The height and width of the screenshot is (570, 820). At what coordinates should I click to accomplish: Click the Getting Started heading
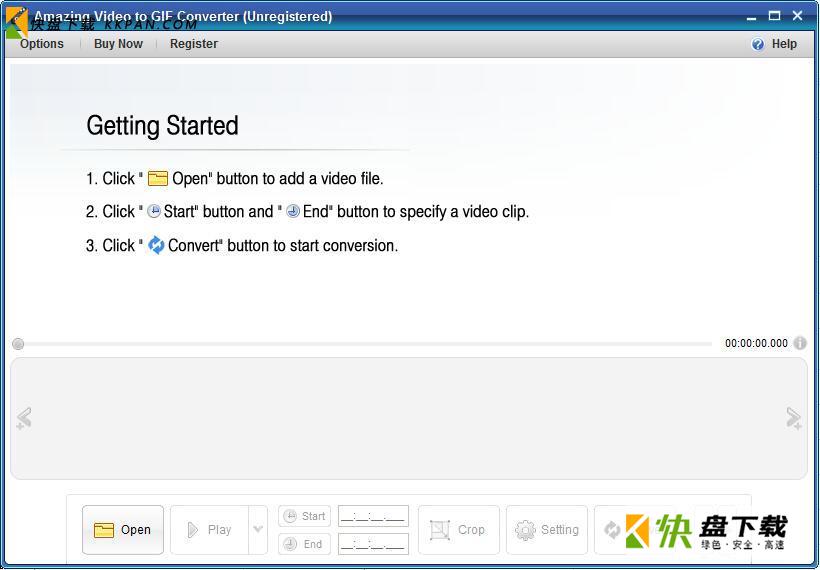pyautogui.click(x=162, y=126)
